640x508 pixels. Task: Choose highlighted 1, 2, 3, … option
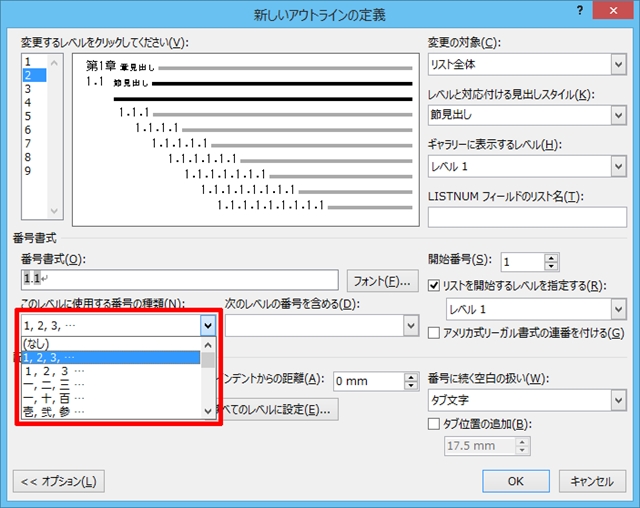pos(111,357)
